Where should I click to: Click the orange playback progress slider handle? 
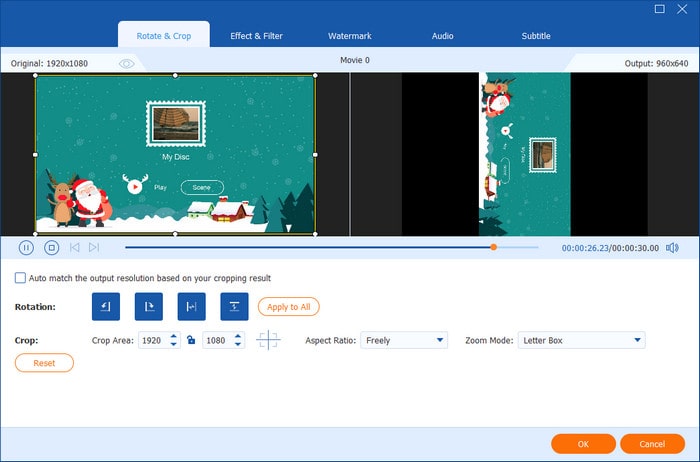click(493, 247)
